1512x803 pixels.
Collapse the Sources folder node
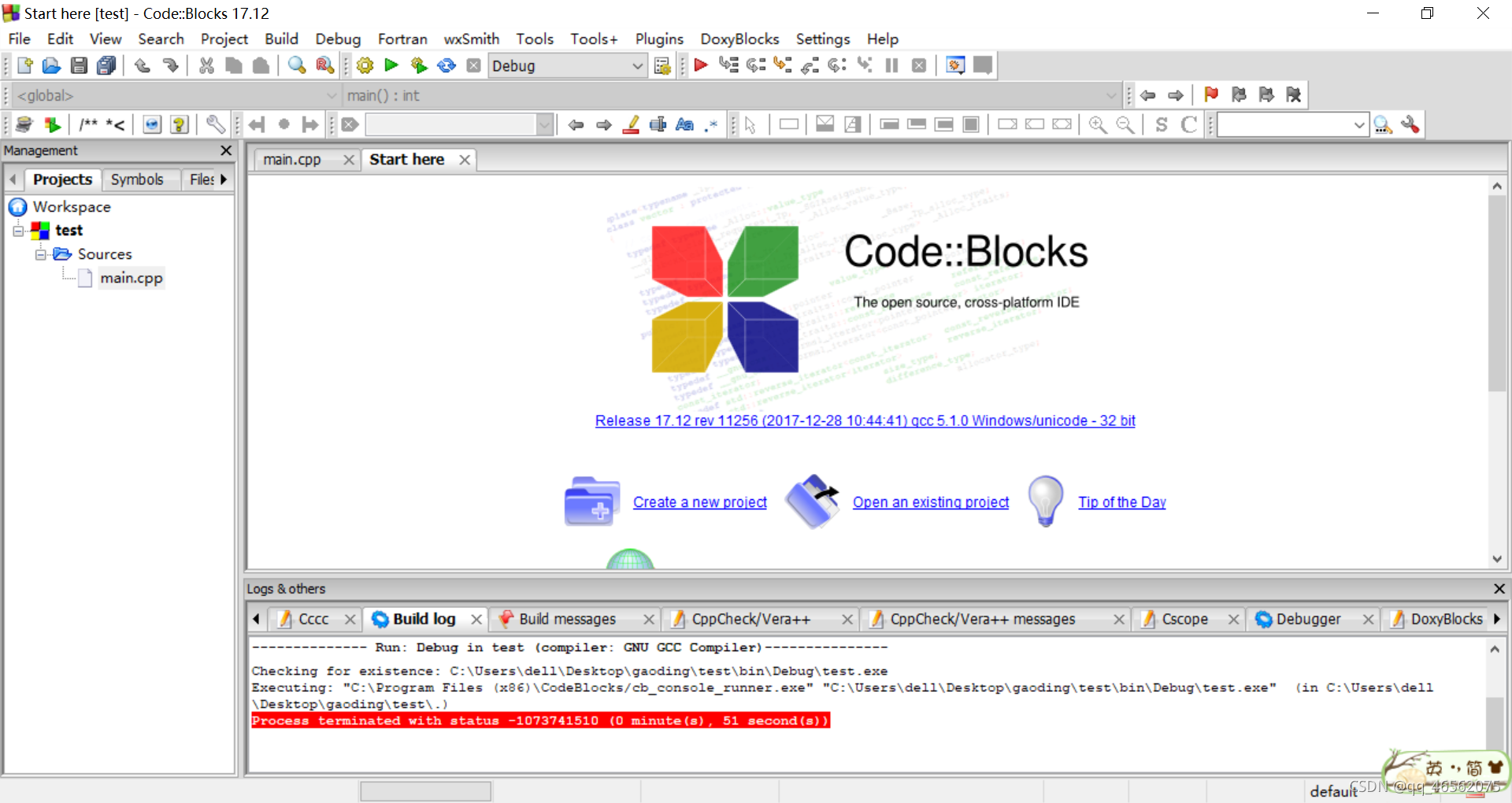tap(40, 254)
